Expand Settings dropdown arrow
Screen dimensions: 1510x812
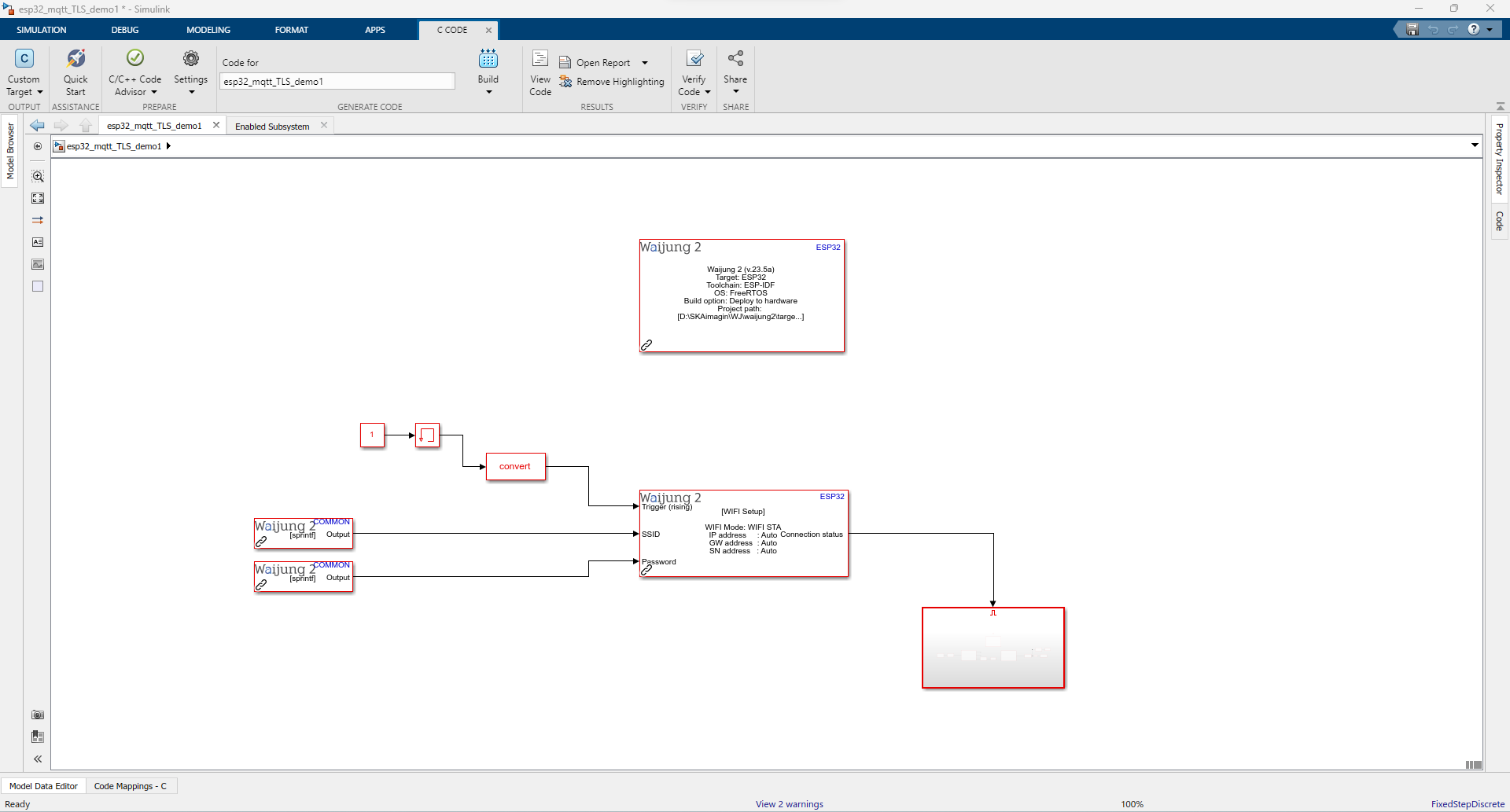click(191, 93)
